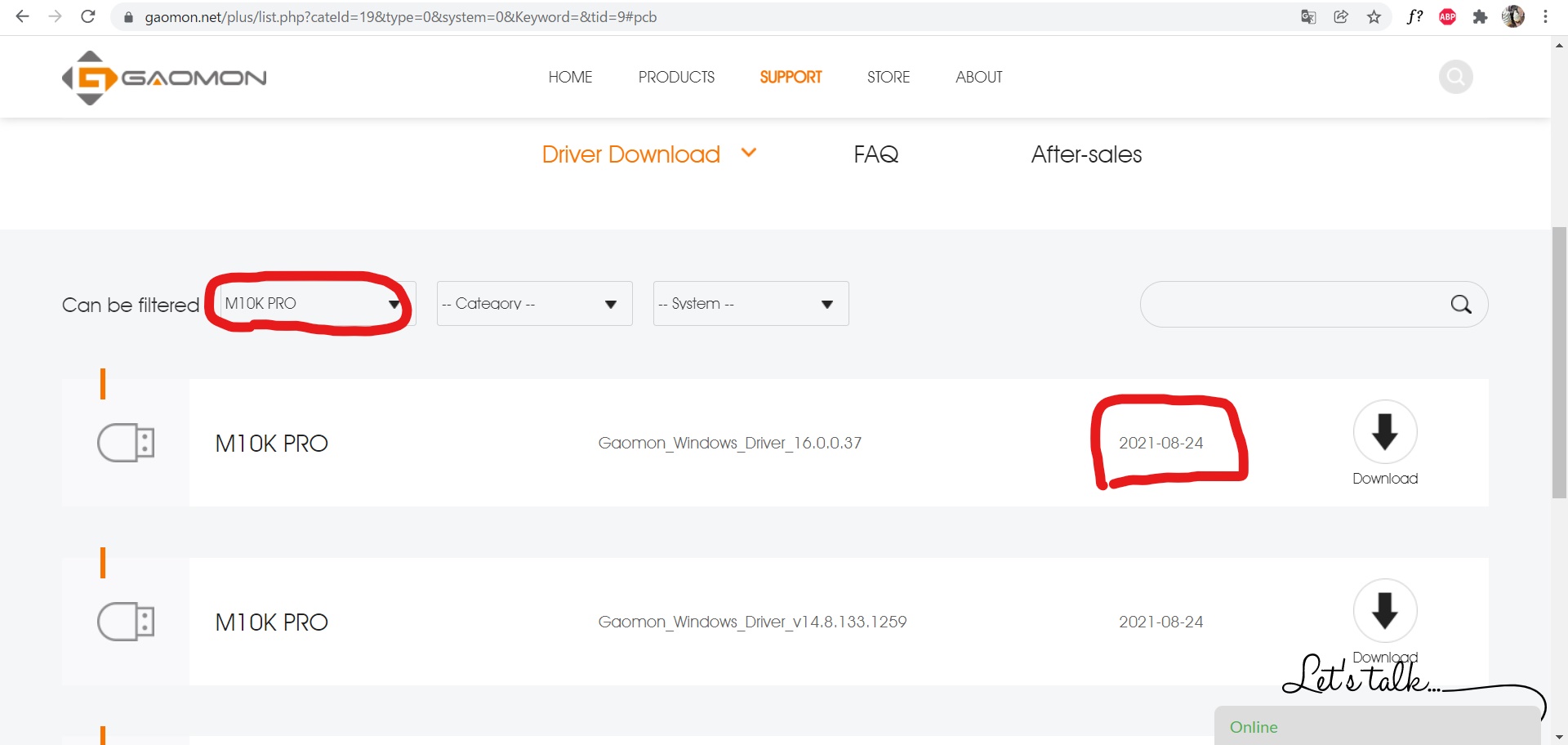Open Google Translate icon in address bar
1568x745 pixels.
pyautogui.click(x=1308, y=16)
